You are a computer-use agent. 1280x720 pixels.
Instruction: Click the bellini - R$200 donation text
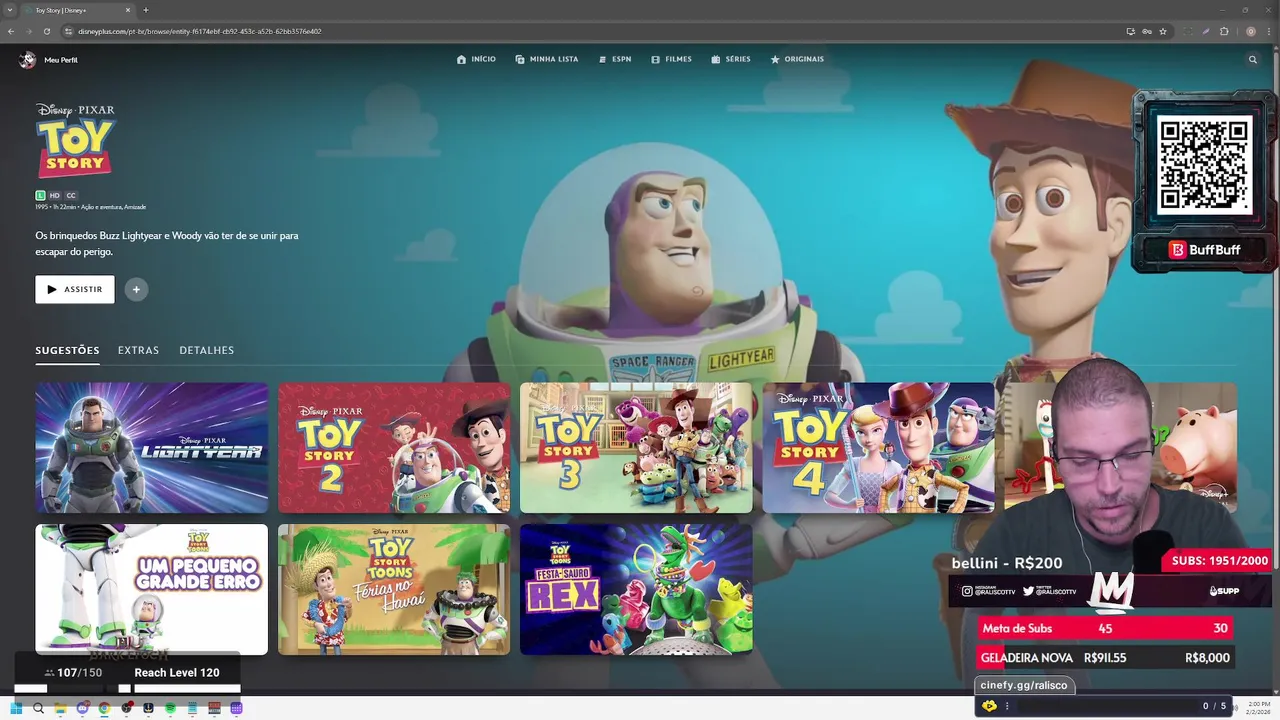coord(1007,563)
